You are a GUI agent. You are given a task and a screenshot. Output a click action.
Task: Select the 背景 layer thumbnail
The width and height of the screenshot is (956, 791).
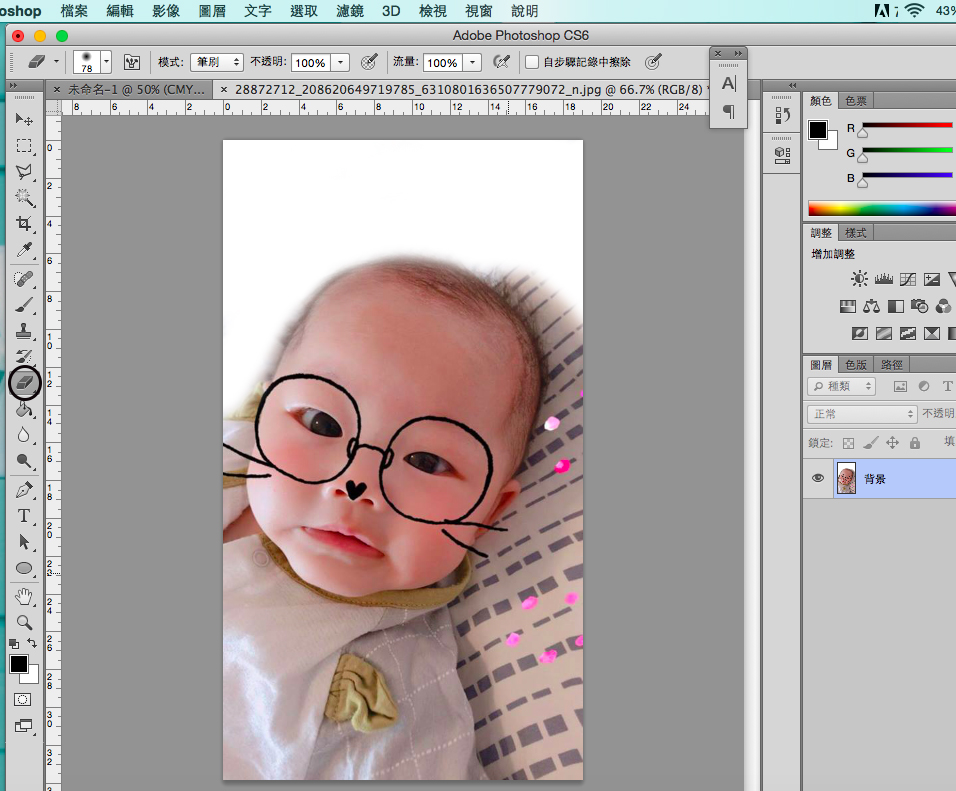pos(846,479)
